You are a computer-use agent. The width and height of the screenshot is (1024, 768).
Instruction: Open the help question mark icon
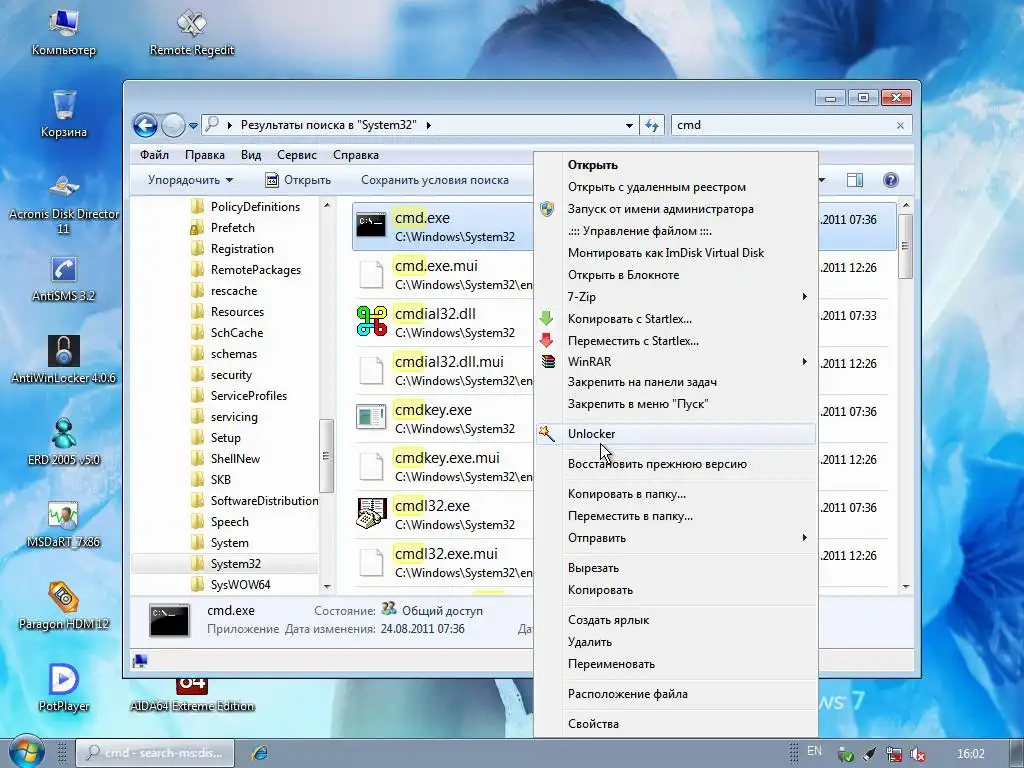(890, 180)
